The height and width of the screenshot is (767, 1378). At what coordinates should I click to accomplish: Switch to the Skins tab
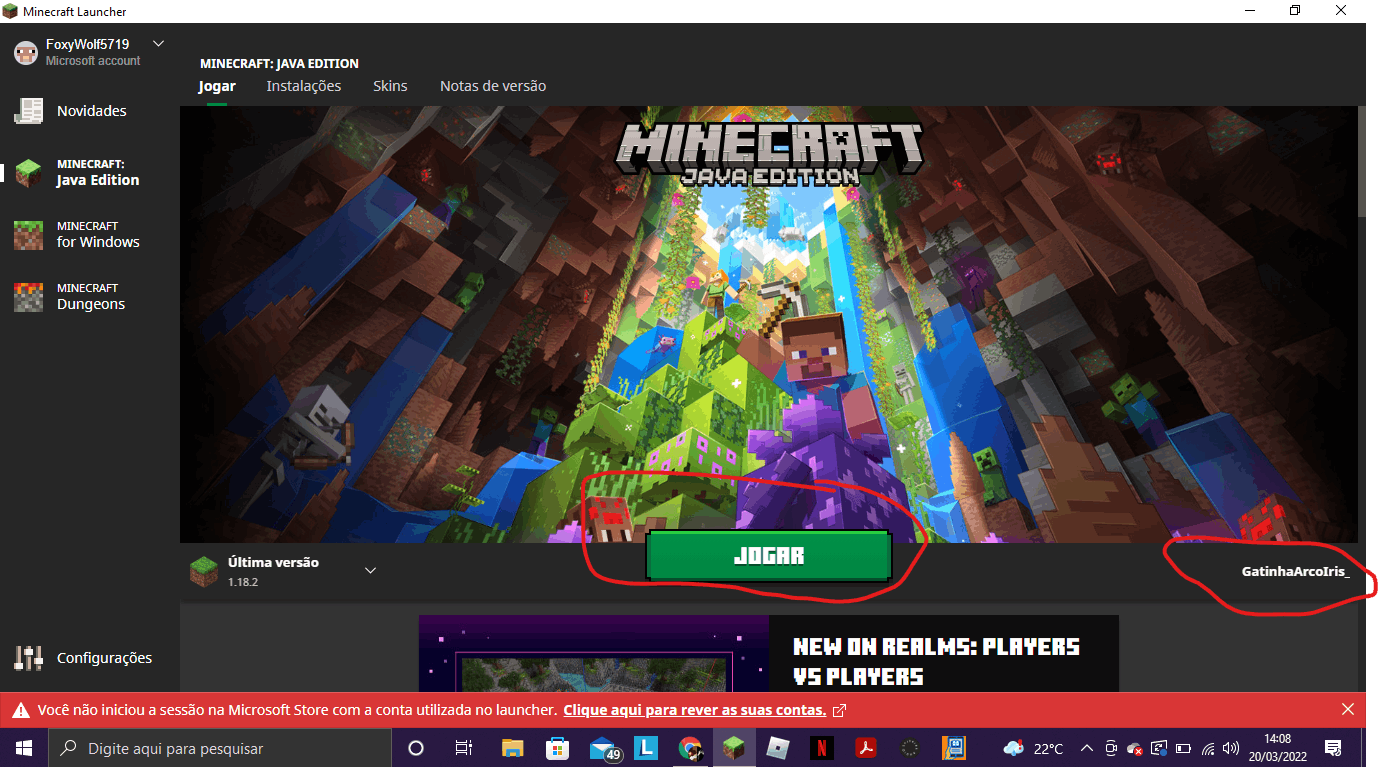tap(390, 86)
